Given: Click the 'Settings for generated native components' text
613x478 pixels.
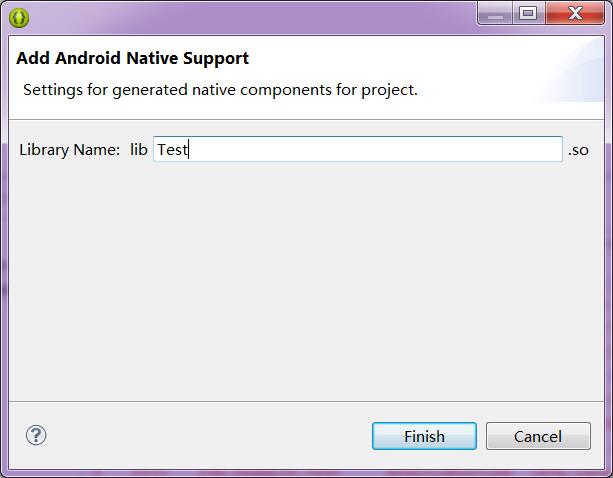Looking at the screenshot, I should pyautogui.click(x=220, y=90).
